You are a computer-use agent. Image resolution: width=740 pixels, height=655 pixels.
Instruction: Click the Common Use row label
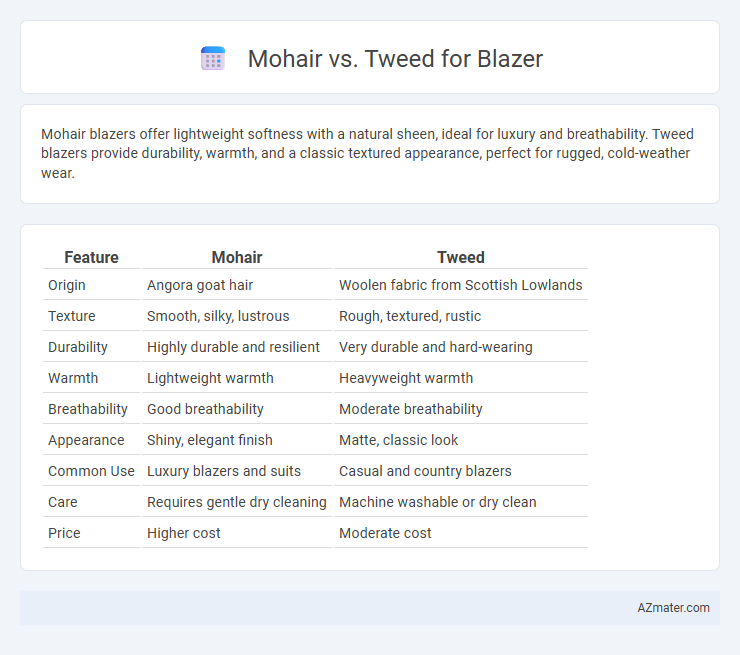point(91,471)
